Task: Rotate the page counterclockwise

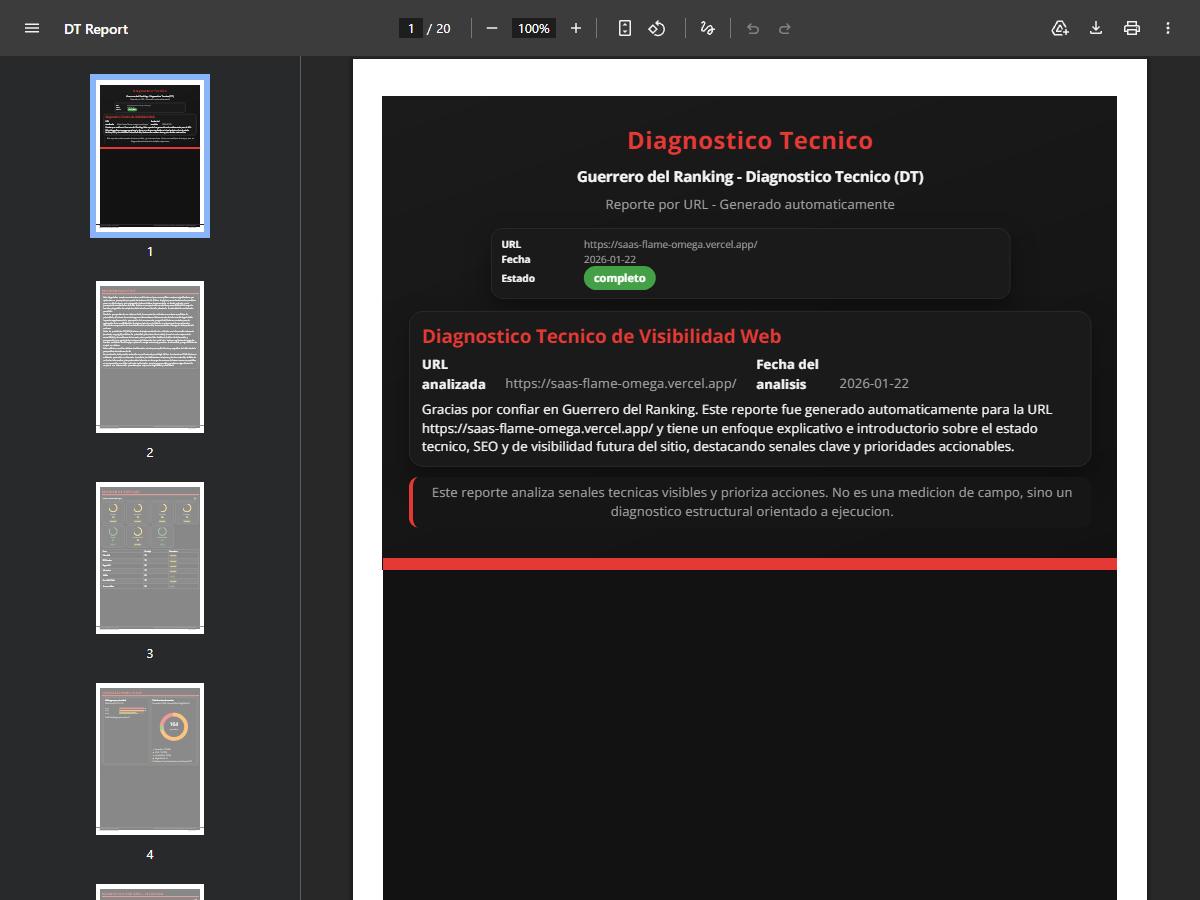Action: coord(657,28)
